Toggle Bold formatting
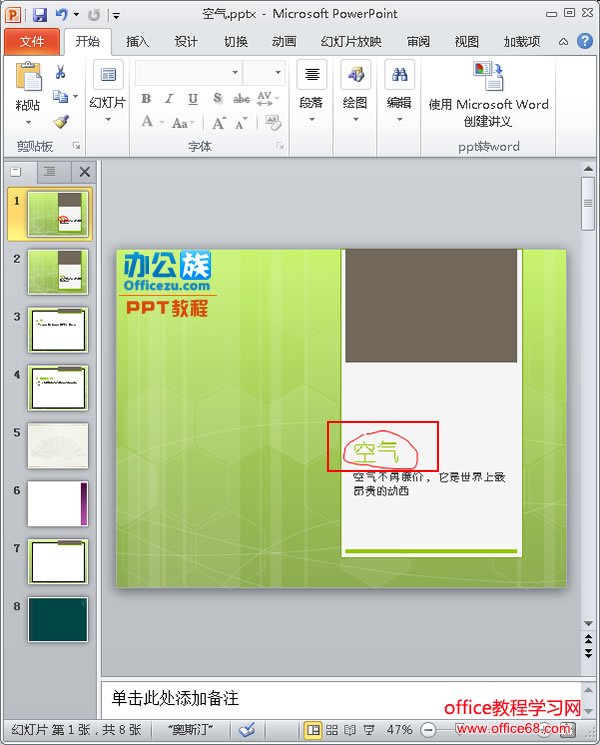The image size is (600, 745). (146, 98)
